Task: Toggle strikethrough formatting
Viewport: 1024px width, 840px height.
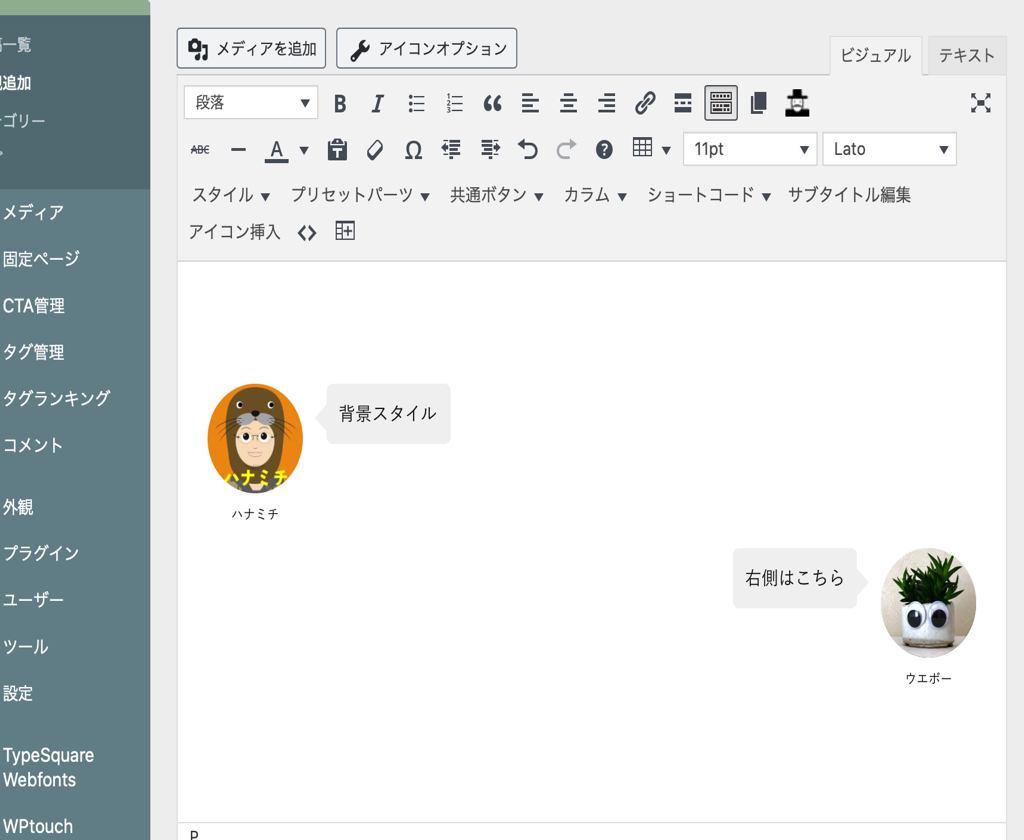Action: 200,150
